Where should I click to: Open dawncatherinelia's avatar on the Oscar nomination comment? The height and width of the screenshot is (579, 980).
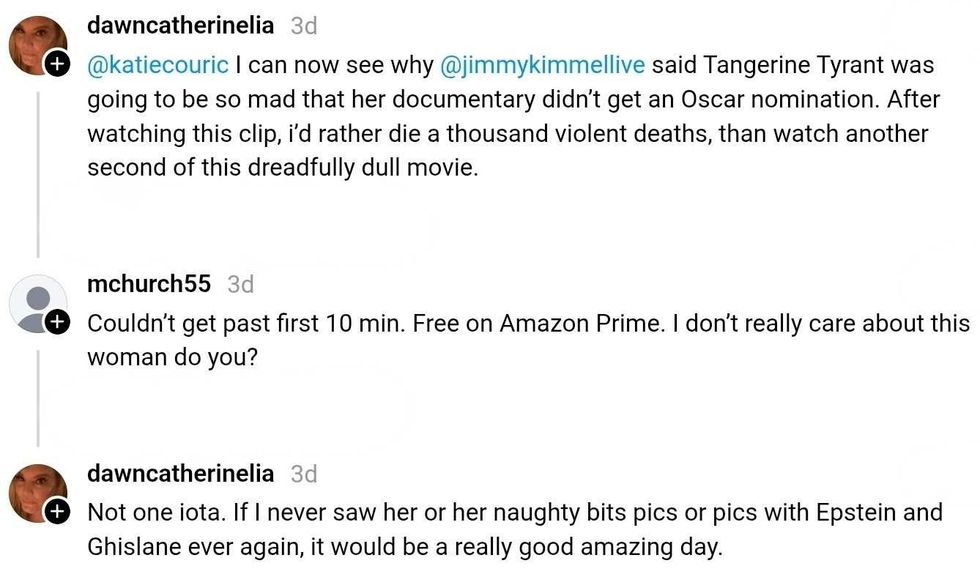click(37, 45)
